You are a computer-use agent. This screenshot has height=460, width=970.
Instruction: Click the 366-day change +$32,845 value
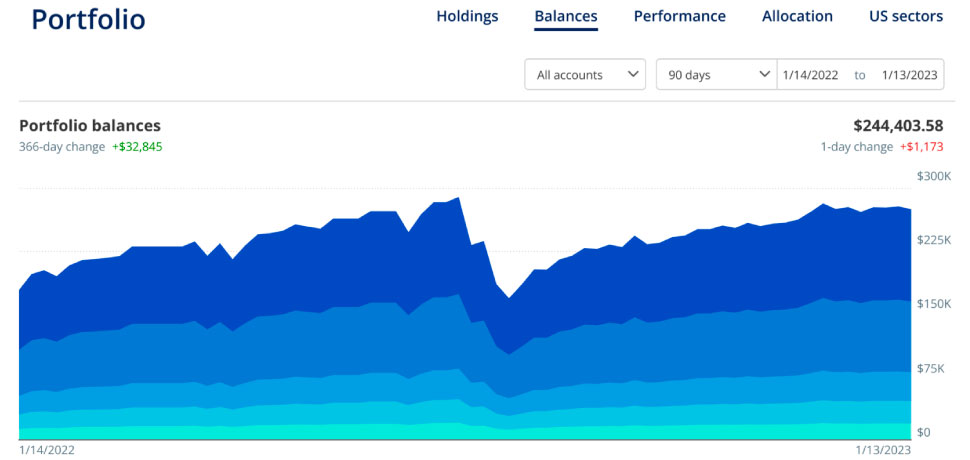(x=137, y=147)
